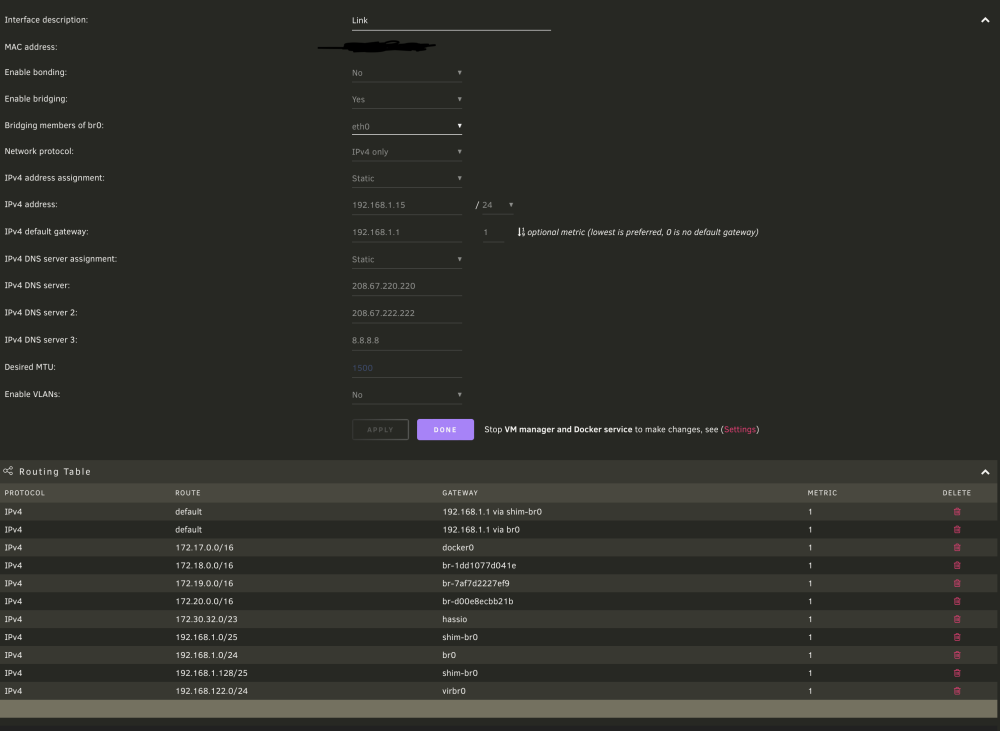Open the Network protocol dropdown

[407, 152]
